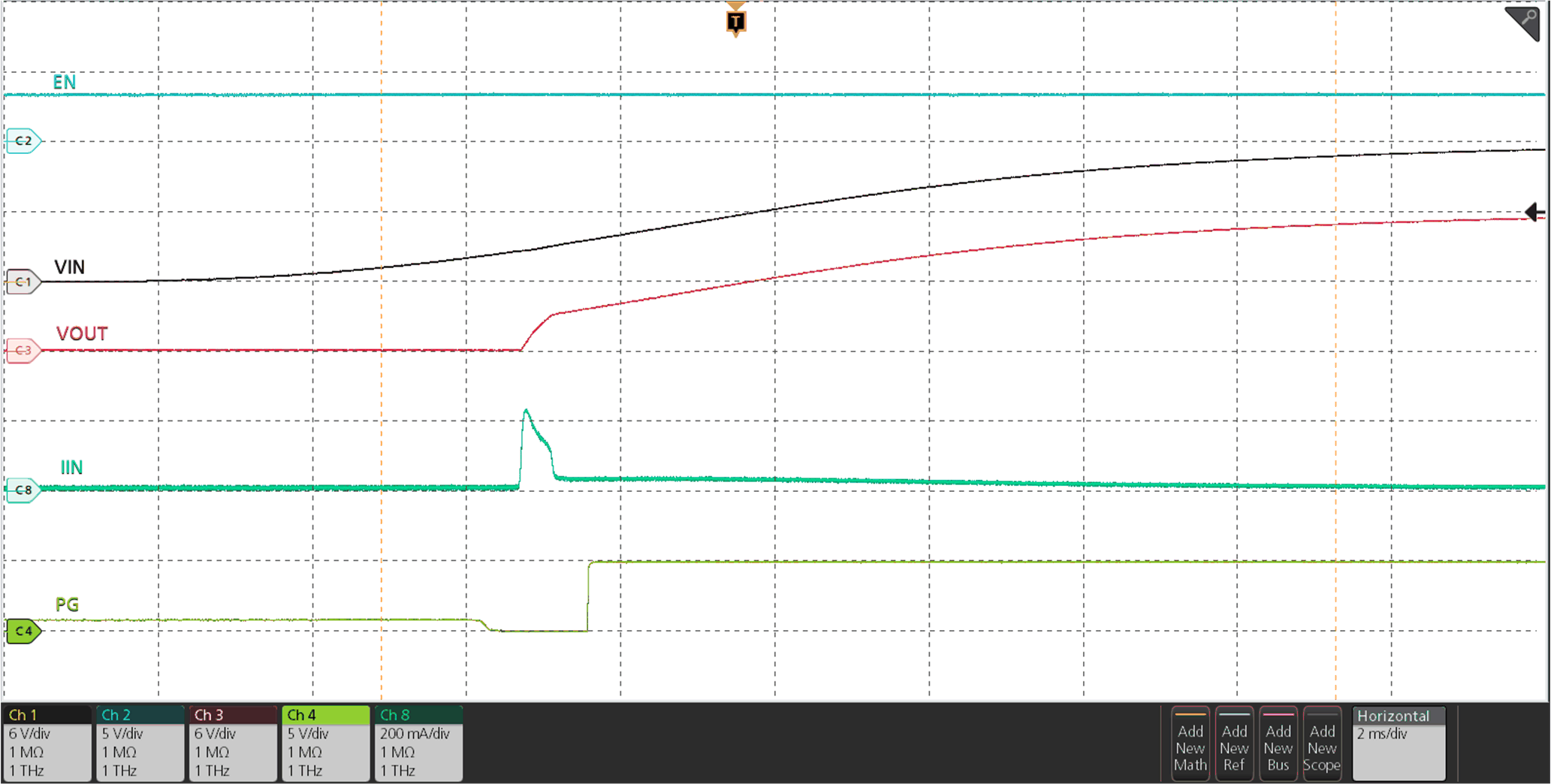Click the C3 channel indicator beside VOUT
The image size is (1551, 784).
[23, 351]
